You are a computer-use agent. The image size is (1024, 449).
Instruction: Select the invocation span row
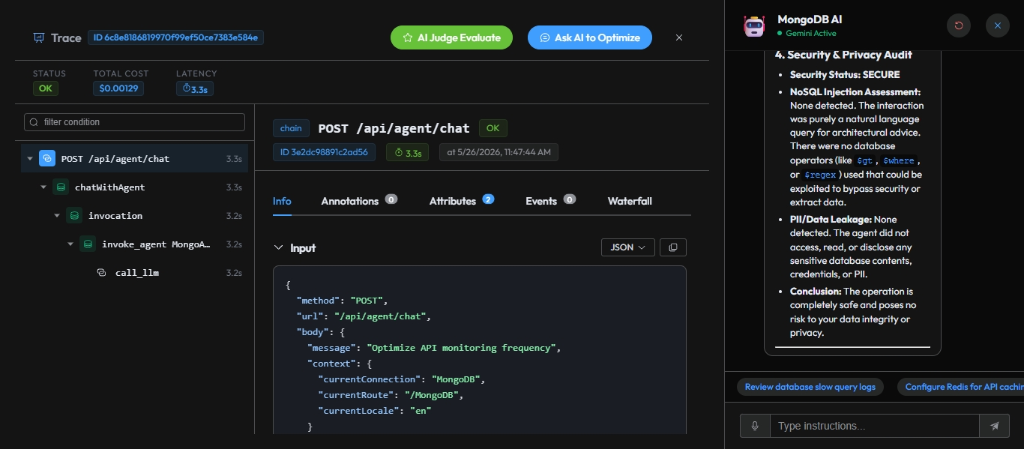click(x=135, y=215)
